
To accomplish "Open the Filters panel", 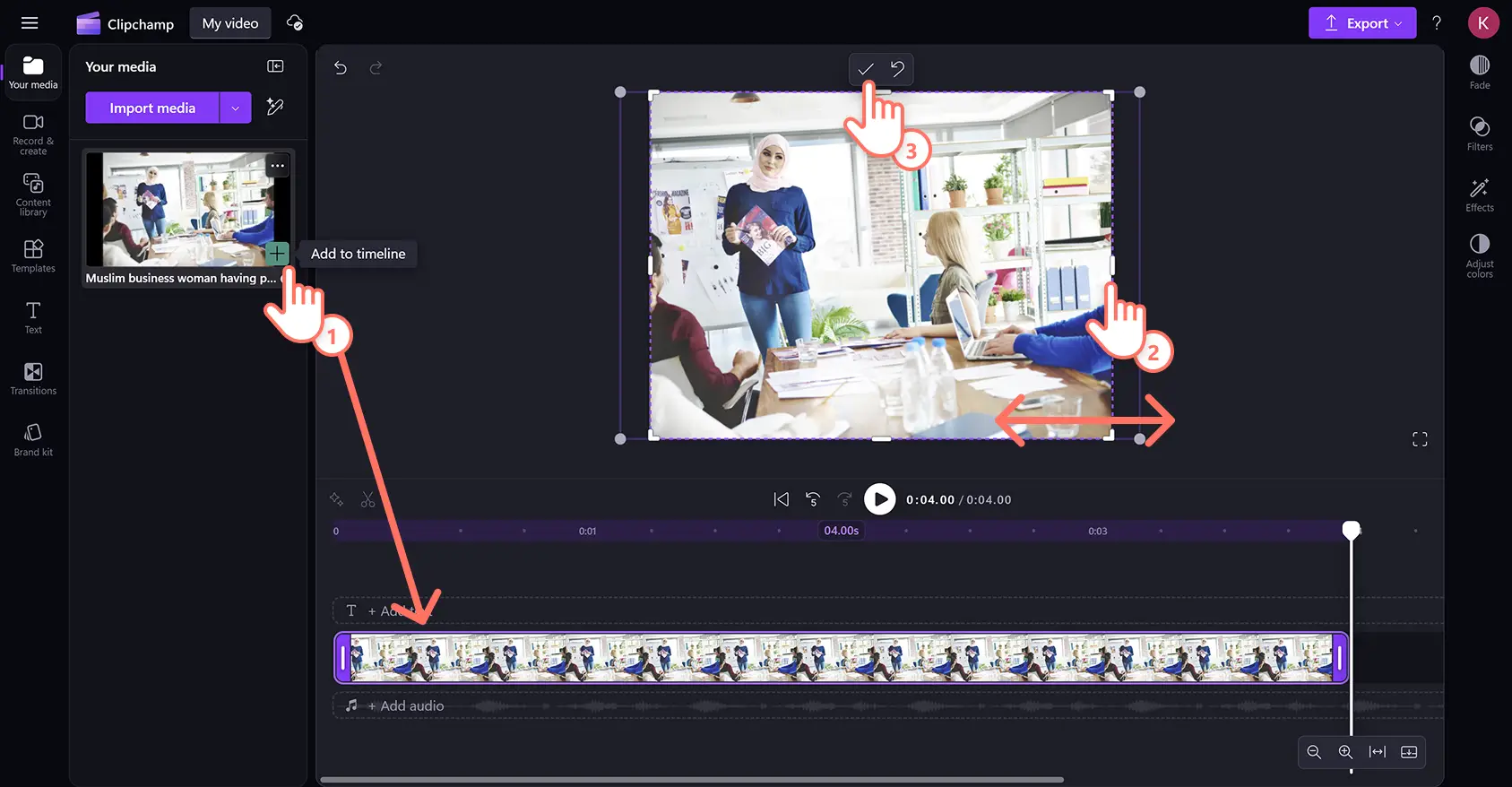I will click(1479, 134).
